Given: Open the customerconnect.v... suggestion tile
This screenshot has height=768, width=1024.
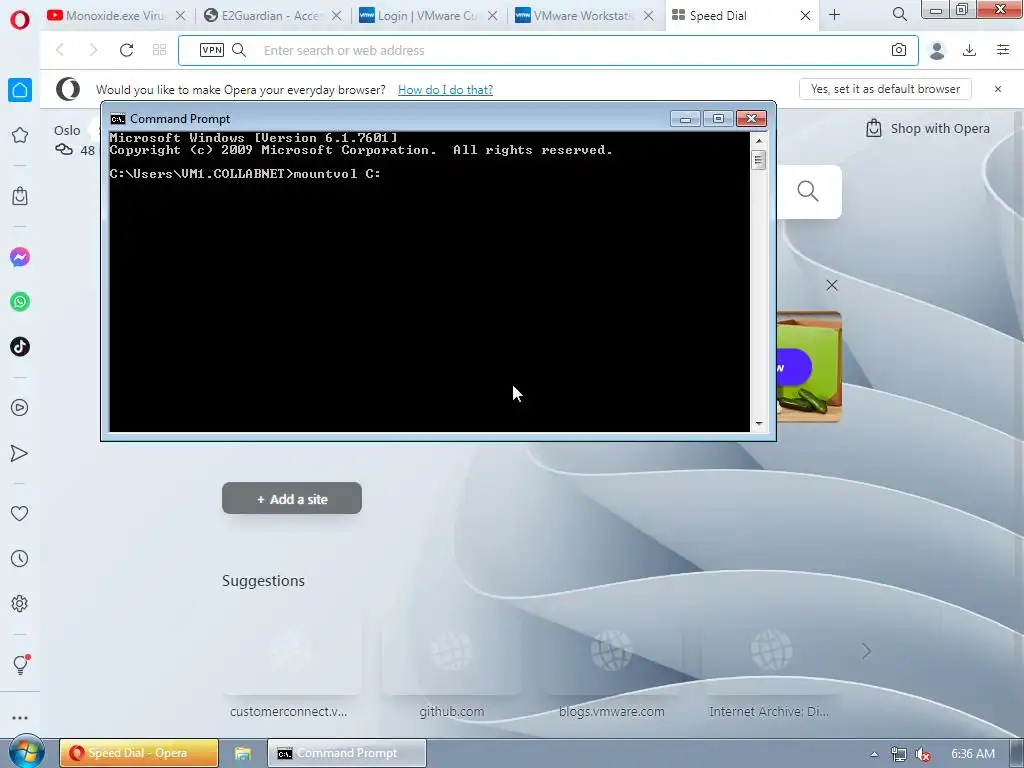Looking at the screenshot, I should pyautogui.click(x=291, y=664).
